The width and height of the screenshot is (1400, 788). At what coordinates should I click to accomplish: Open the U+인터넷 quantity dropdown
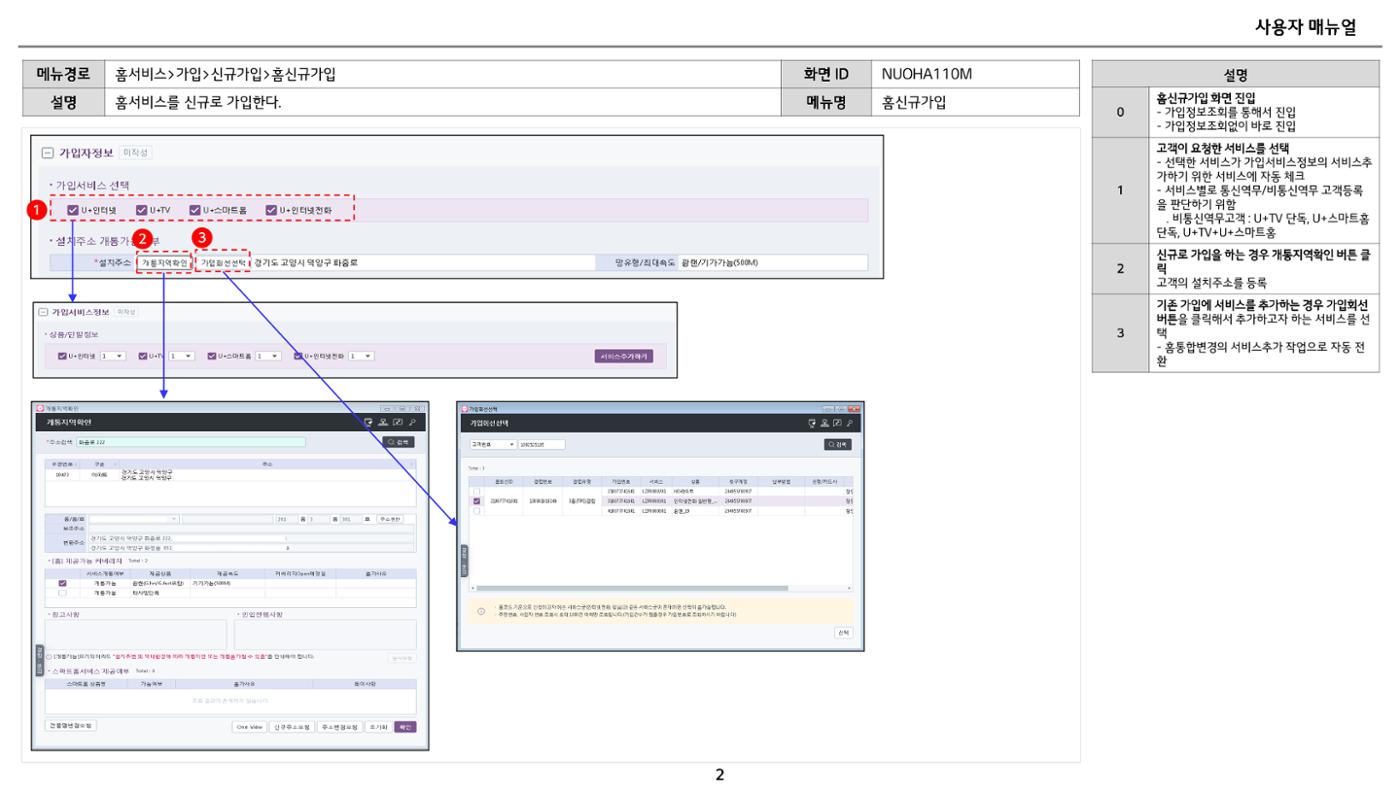tap(111, 355)
